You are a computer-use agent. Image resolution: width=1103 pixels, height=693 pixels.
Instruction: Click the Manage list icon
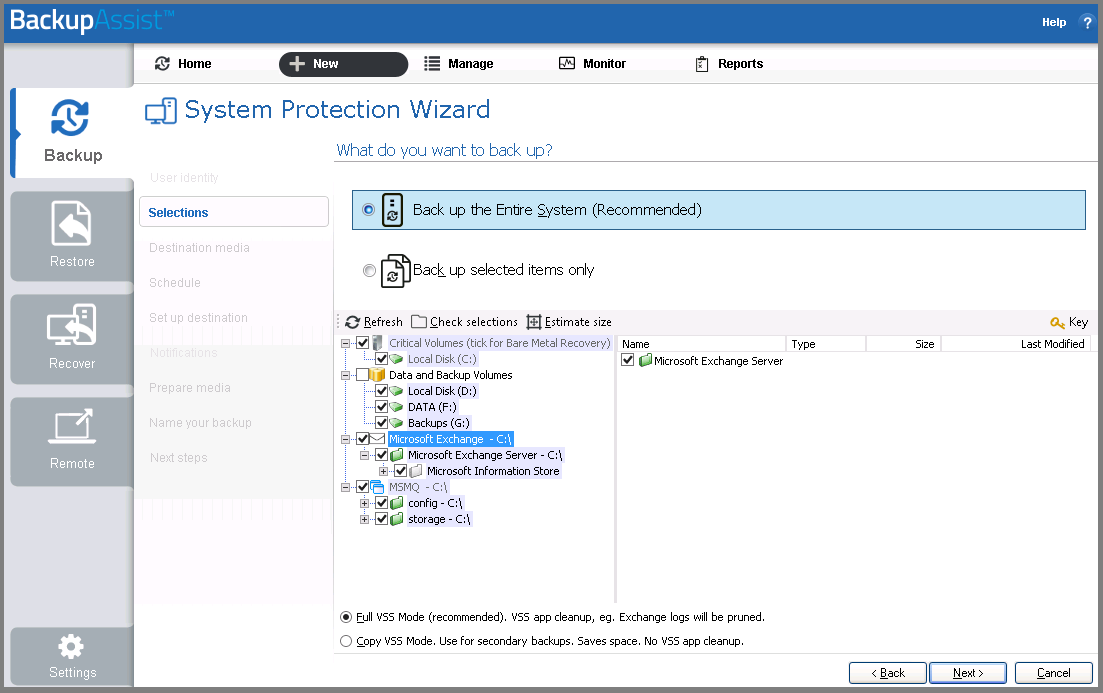(x=432, y=63)
